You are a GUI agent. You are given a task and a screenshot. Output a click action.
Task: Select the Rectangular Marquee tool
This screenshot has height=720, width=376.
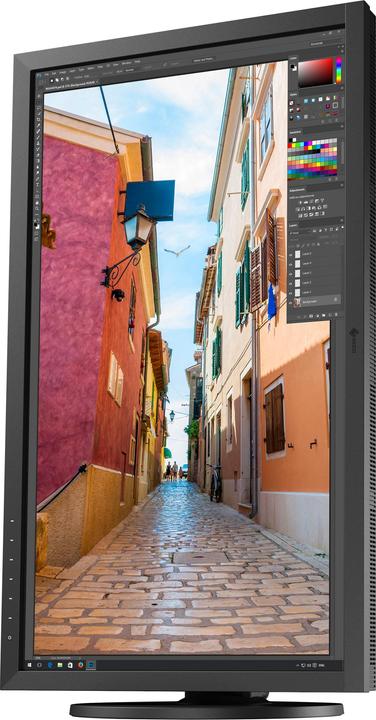coord(39,103)
